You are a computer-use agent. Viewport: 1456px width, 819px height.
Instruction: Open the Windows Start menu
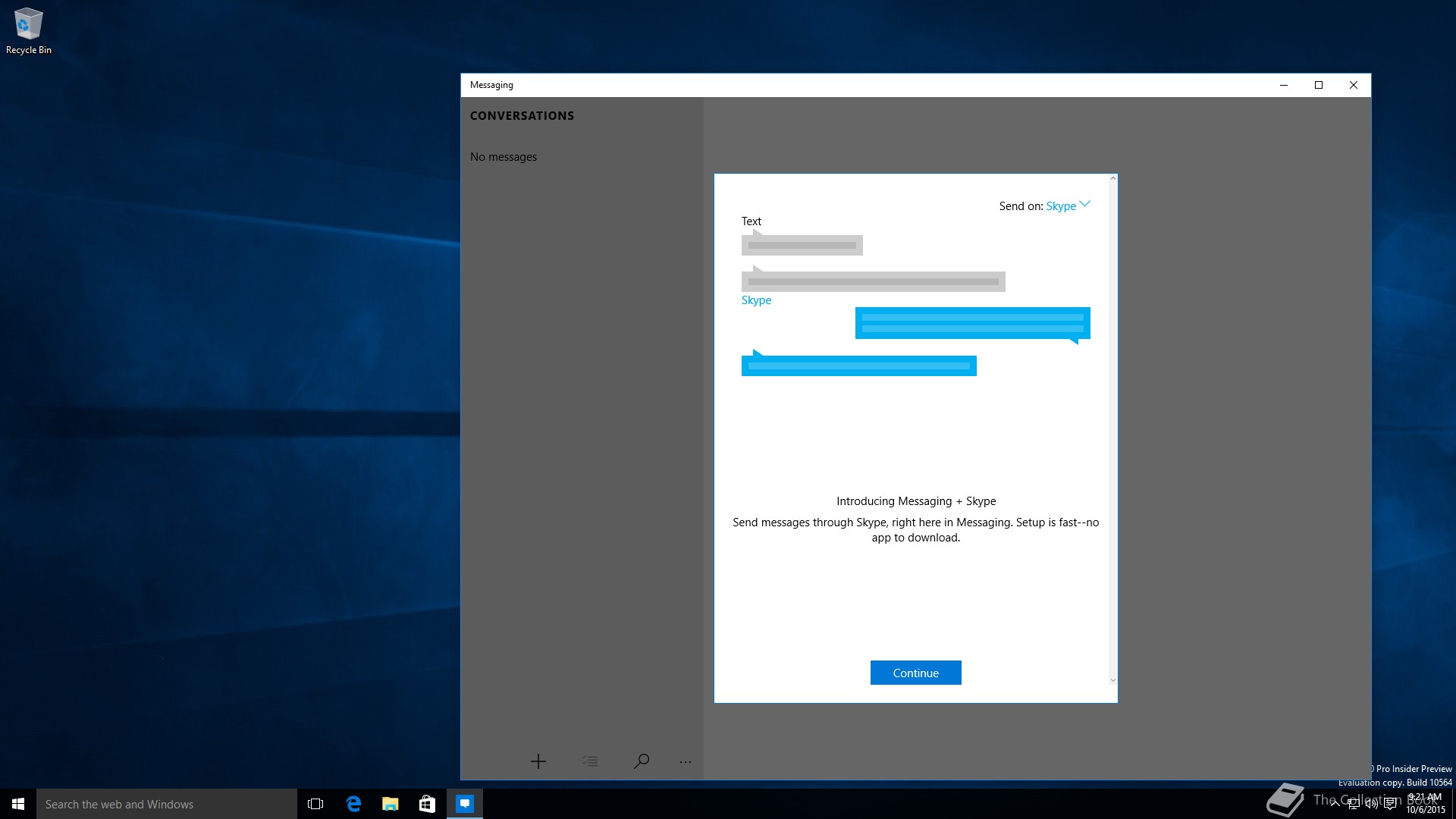pos(18,804)
